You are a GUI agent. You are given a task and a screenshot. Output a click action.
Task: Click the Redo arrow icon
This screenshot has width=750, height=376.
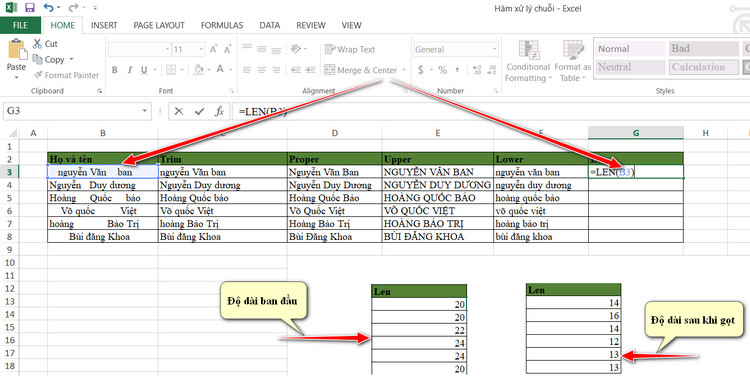[73, 8]
